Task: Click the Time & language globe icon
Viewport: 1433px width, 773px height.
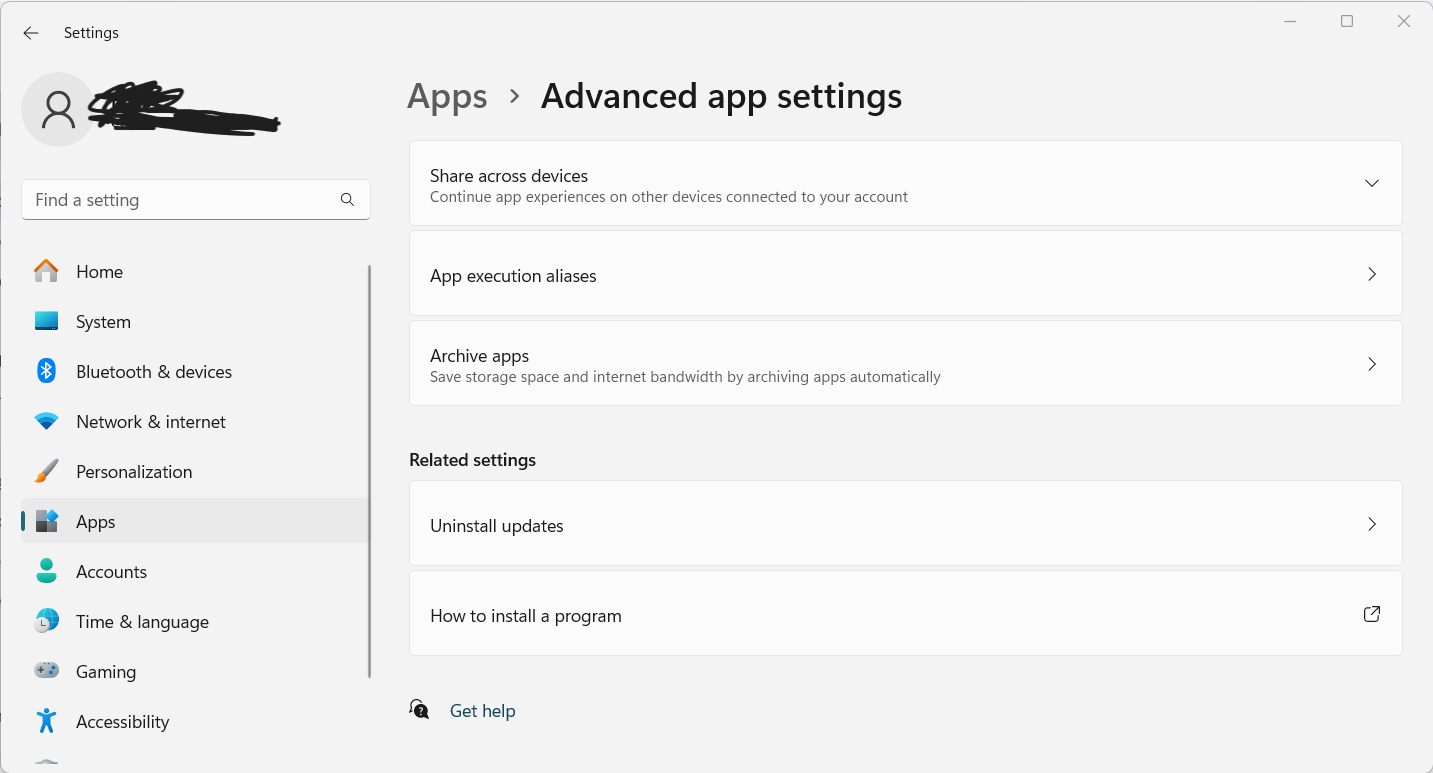Action: [46, 621]
